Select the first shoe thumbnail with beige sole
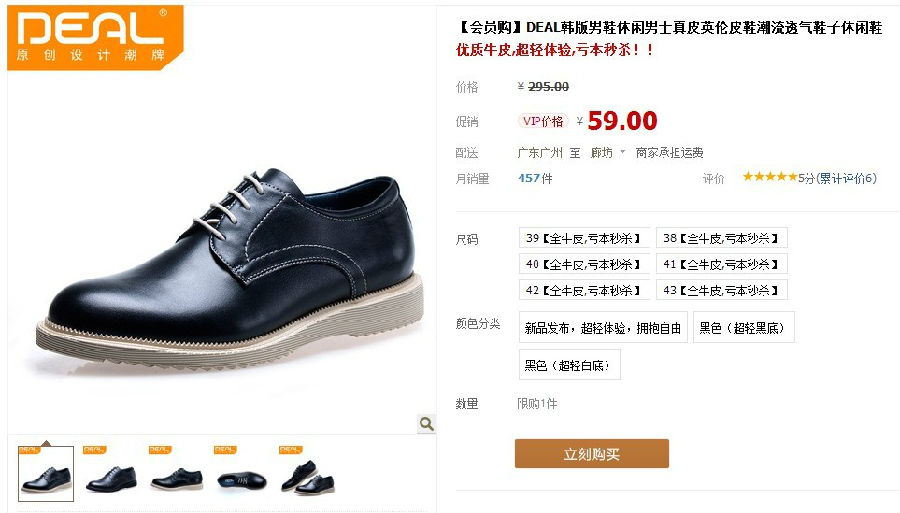The width and height of the screenshot is (900, 513). coord(46,473)
